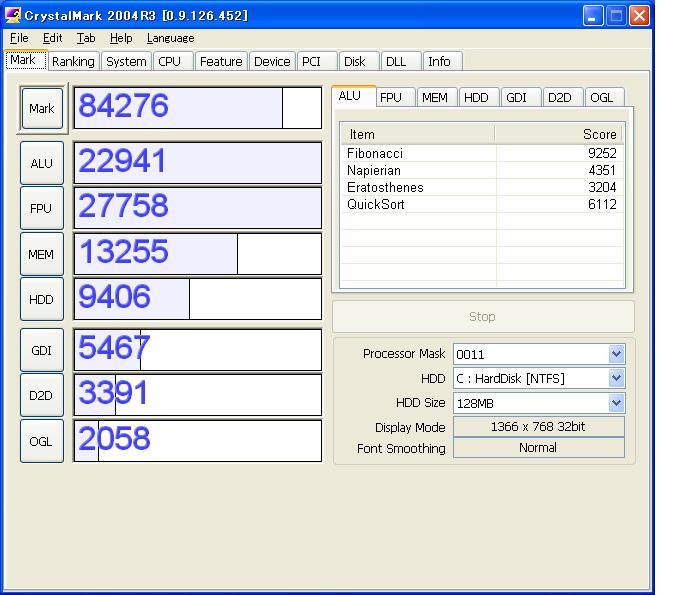Viewport: 683px width, 595px height.
Task: Run the MEM benchmark button
Action: (42, 254)
